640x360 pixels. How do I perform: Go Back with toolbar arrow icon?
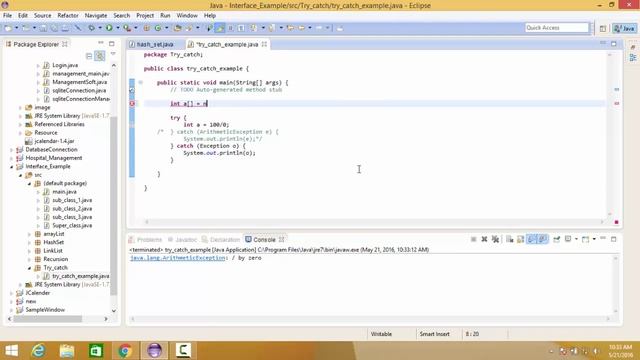302,28
